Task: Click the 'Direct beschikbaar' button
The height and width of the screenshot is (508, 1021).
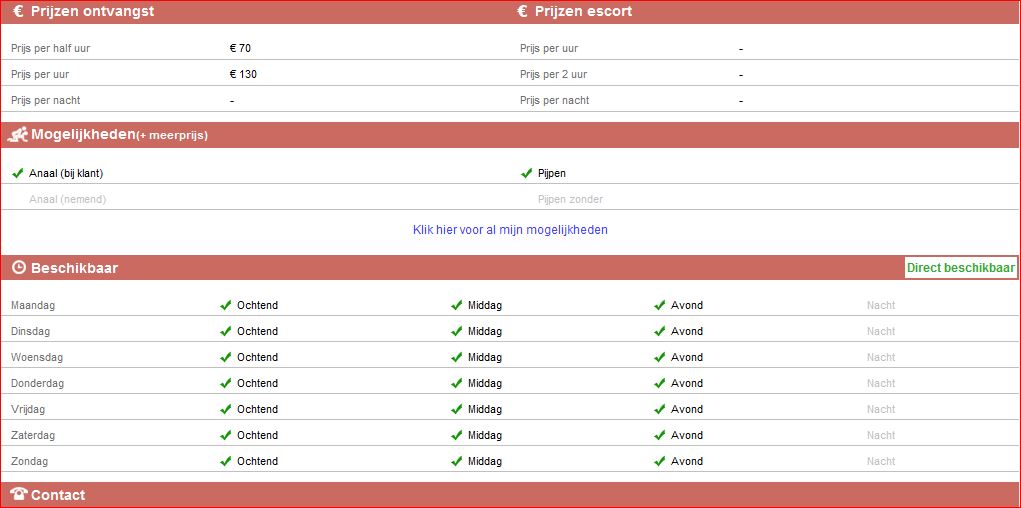Action: pyautogui.click(x=961, y=267)
